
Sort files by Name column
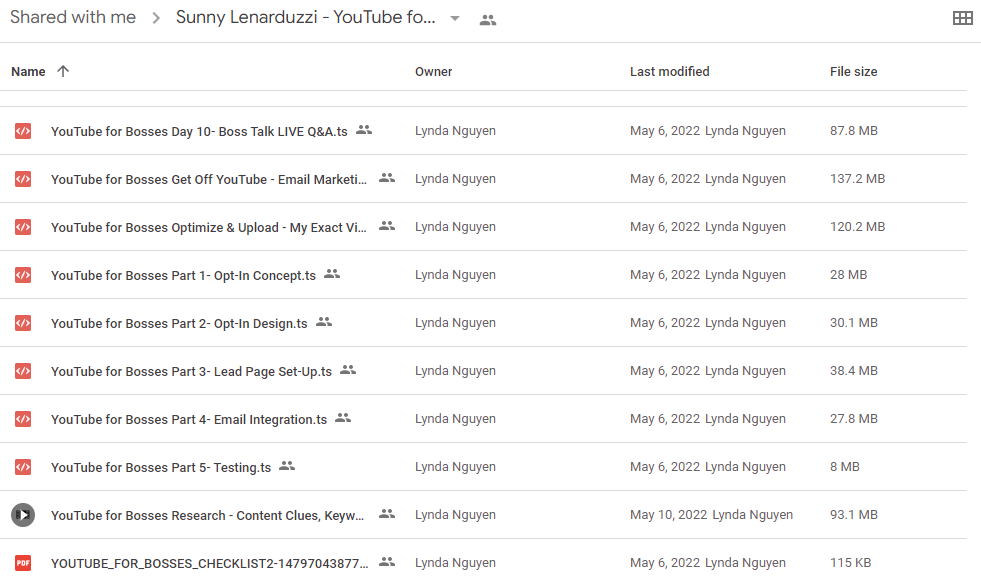pos(28,72)
